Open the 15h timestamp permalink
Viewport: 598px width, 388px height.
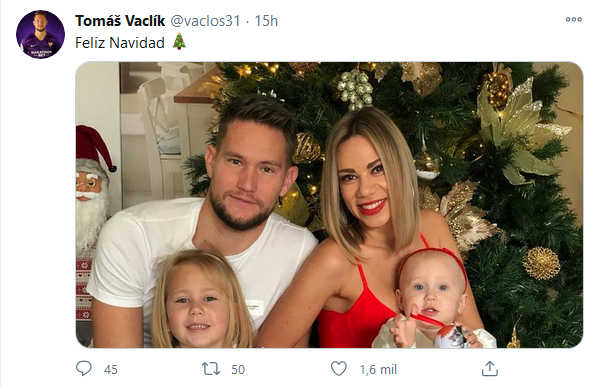click(x=266, y=21)
